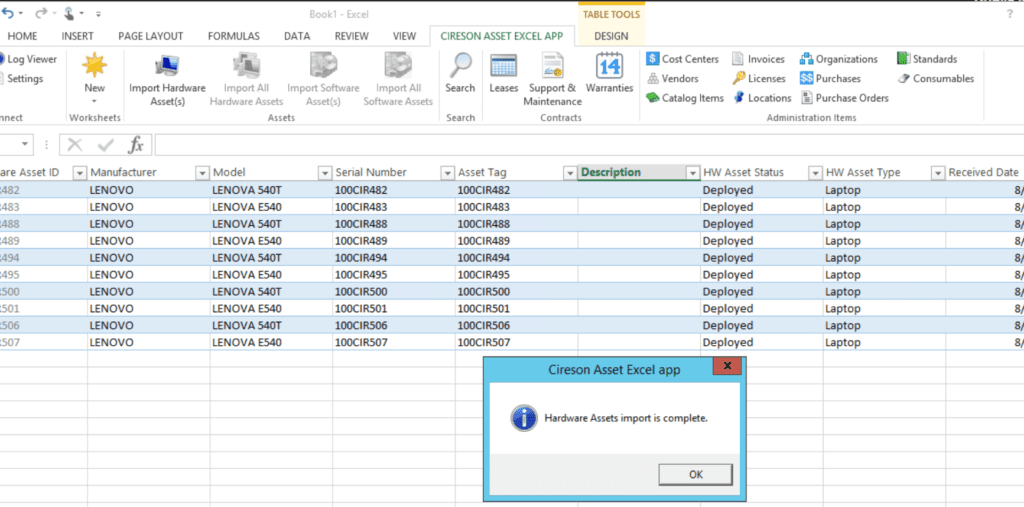Screen dimensions: 1024x507
Task: Open Leases contracts
Action: pos(504,73)
